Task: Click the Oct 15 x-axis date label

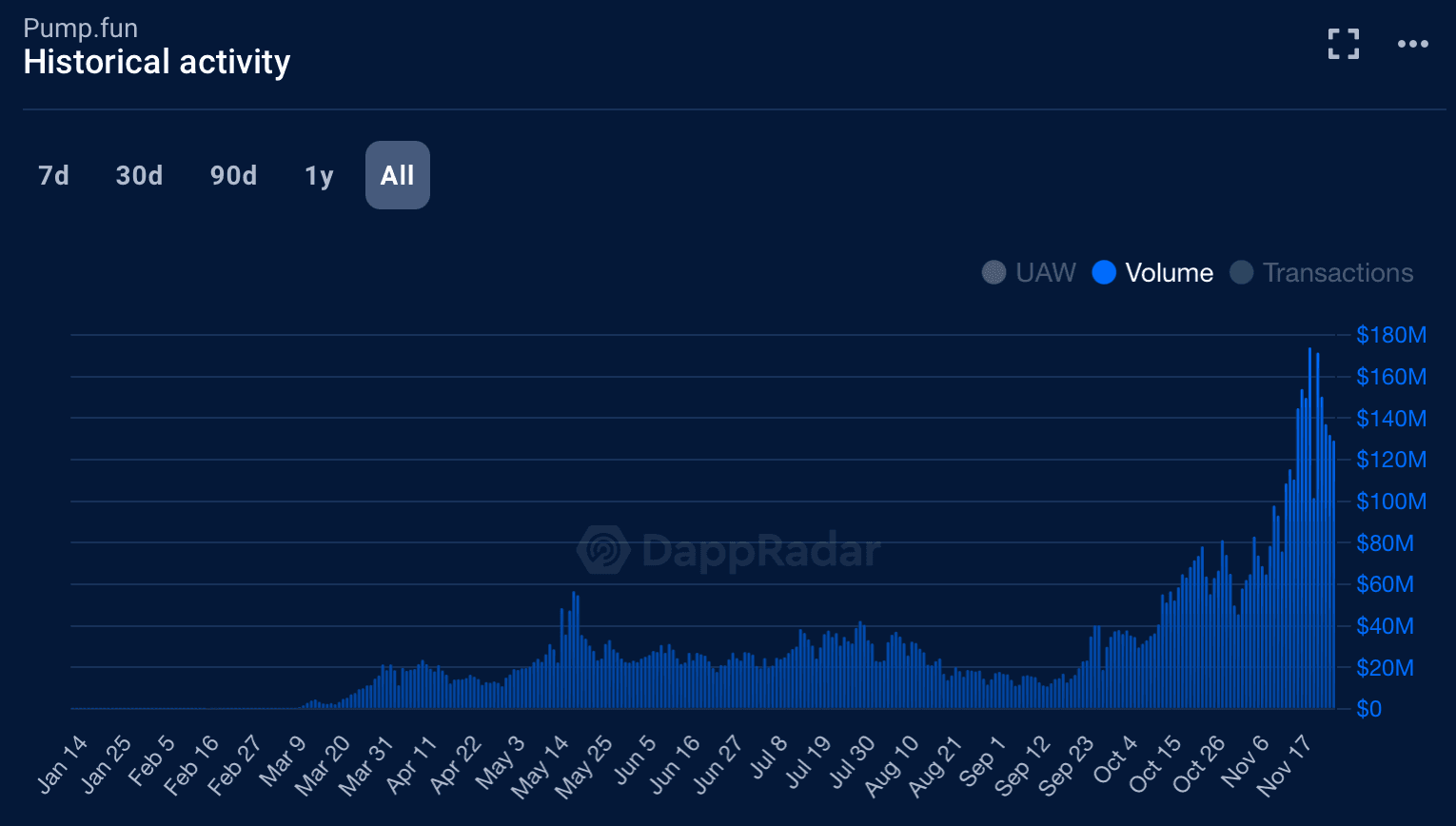Action: click(1154, 764)
